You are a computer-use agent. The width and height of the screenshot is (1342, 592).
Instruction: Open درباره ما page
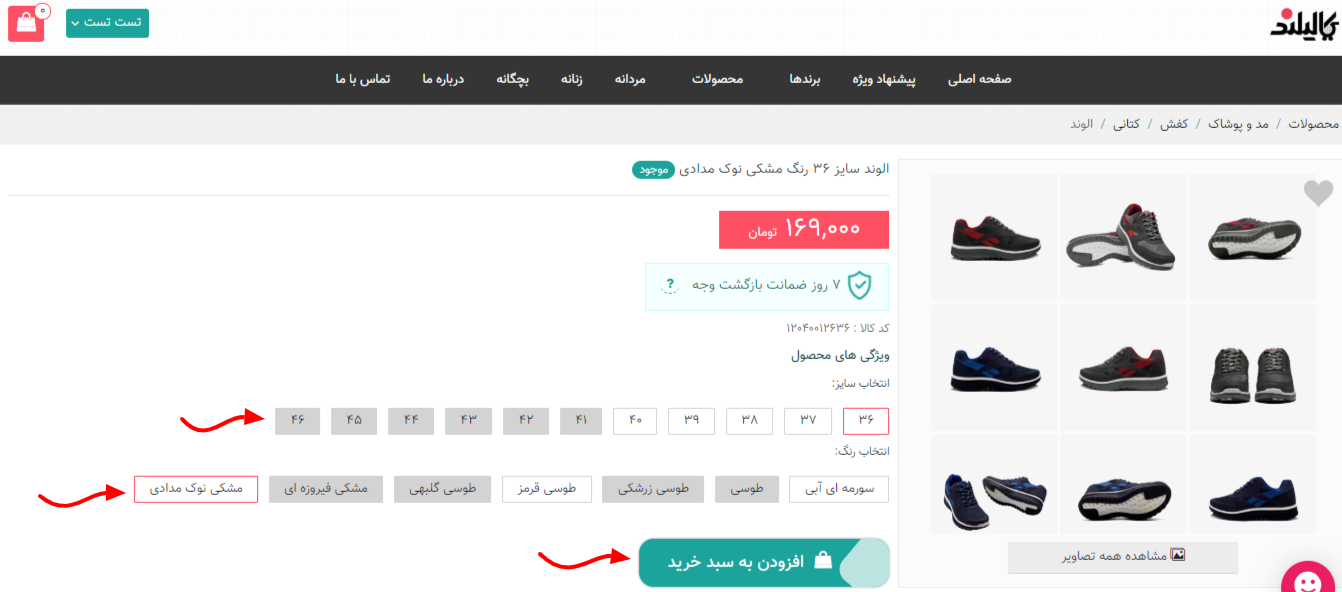443,79
